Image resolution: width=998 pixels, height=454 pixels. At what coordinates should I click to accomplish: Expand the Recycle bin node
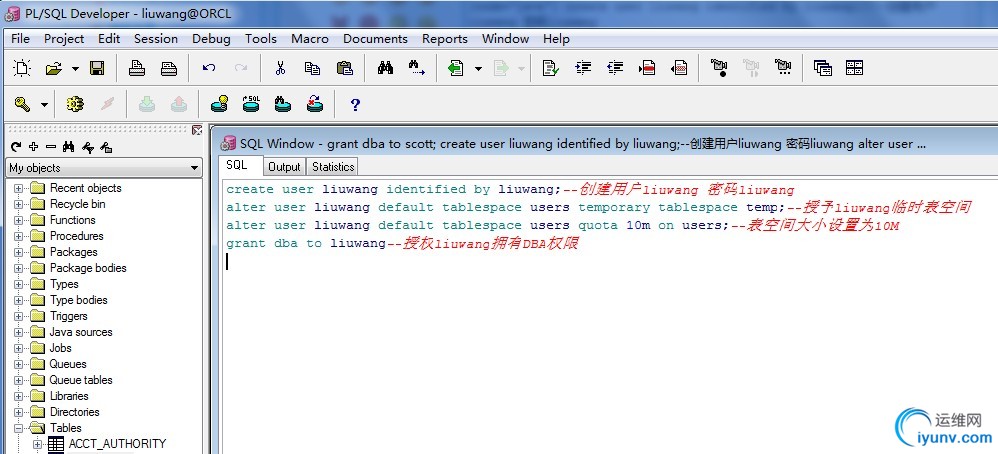[x=18, y=204]
